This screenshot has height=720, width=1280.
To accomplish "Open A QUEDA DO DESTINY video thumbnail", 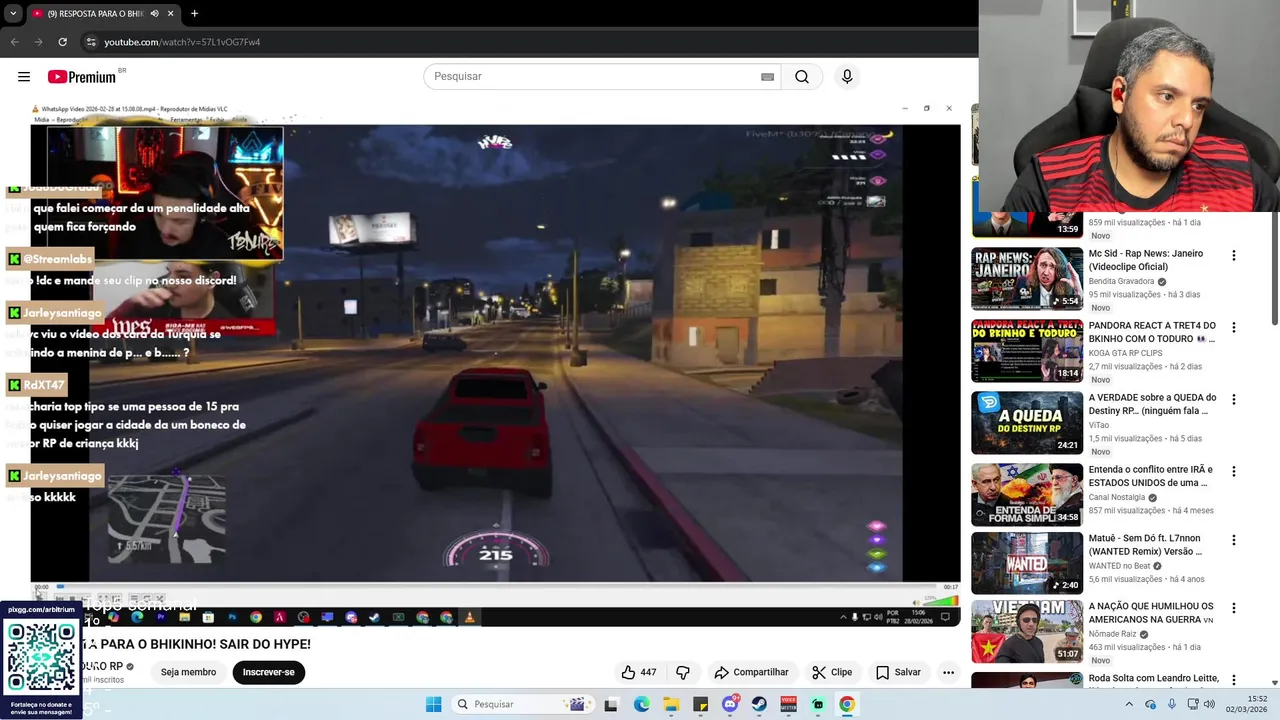I will pyautogui.click(x=1027, y=423).
